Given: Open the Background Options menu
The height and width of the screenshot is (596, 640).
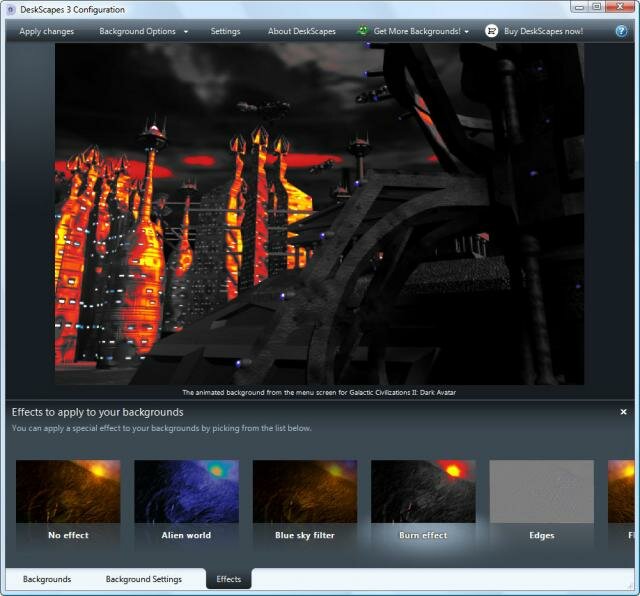Looking at the screenshot, I should pos(137,31).
